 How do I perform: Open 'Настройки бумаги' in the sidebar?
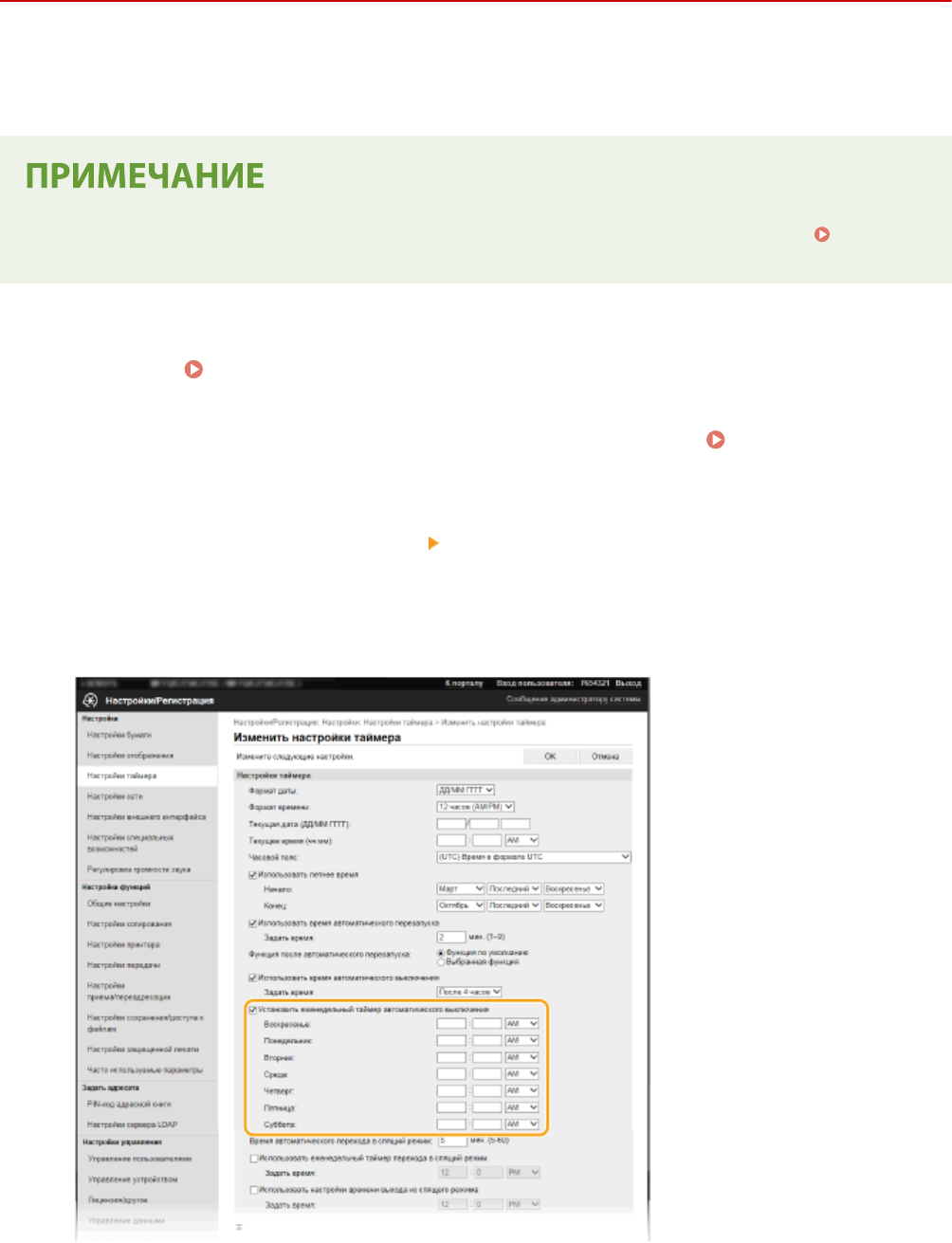(119, 735)
